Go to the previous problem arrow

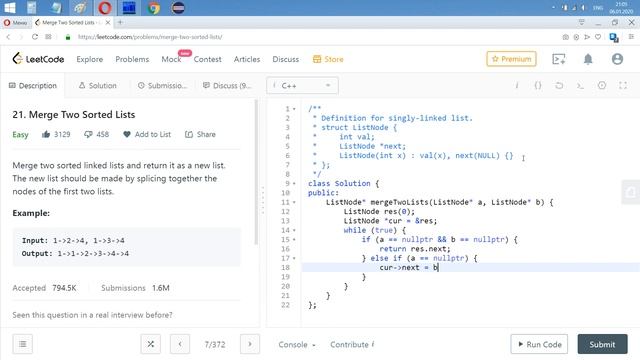(x=180, y=344)
